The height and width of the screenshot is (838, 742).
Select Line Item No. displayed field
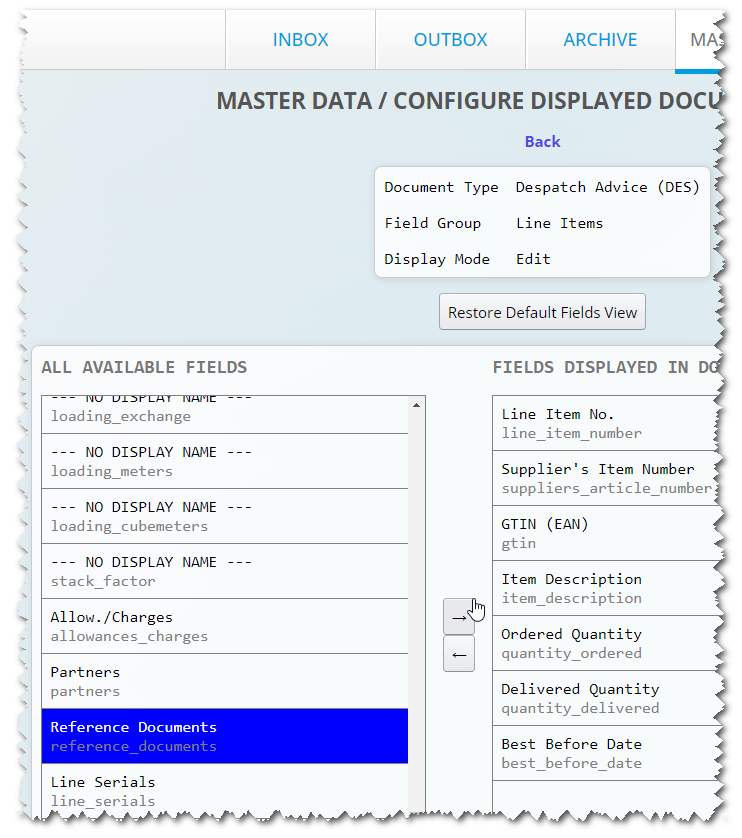tap(607, 423)
